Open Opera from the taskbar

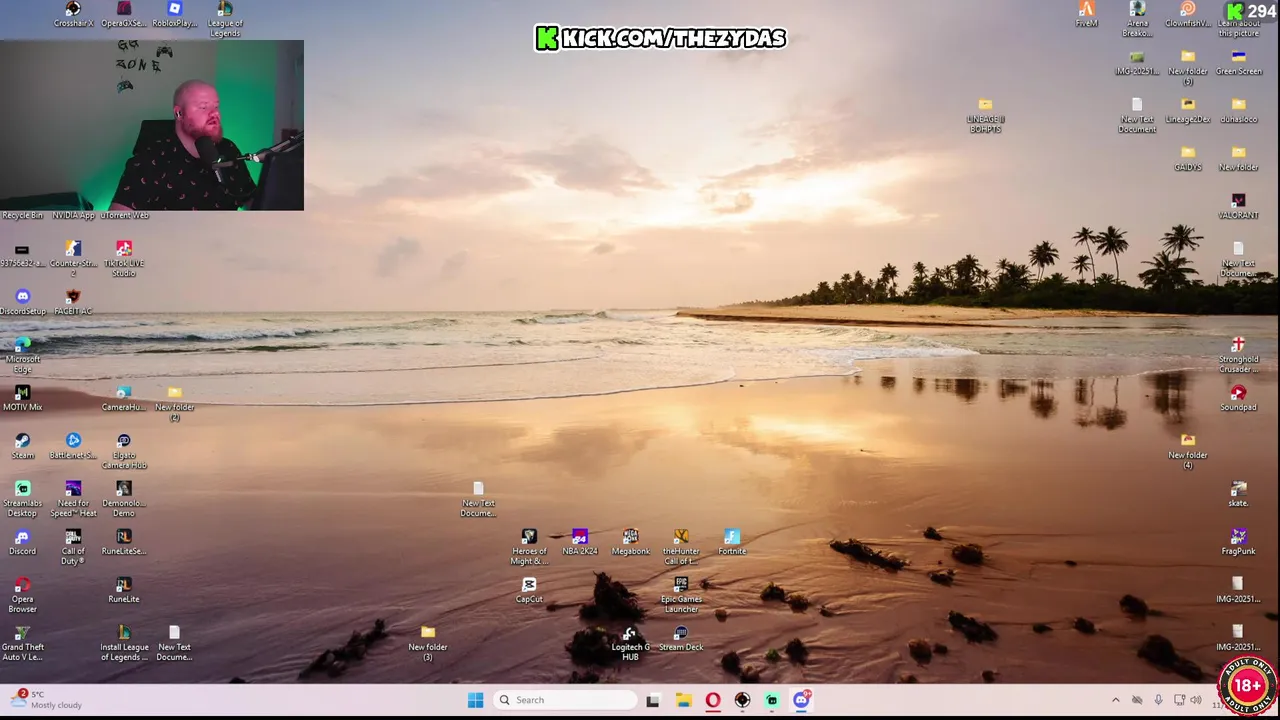[x=713, y=700]
